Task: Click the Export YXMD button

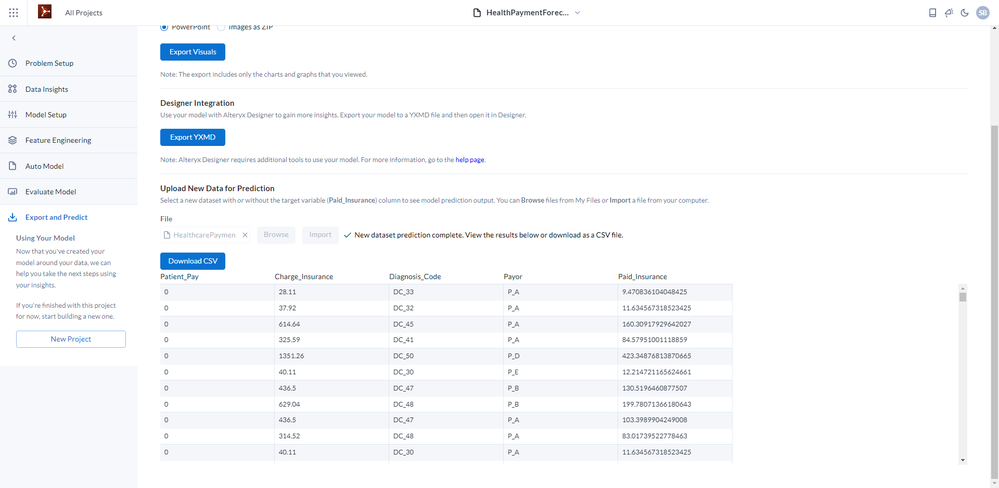Action: coord(192,137)
